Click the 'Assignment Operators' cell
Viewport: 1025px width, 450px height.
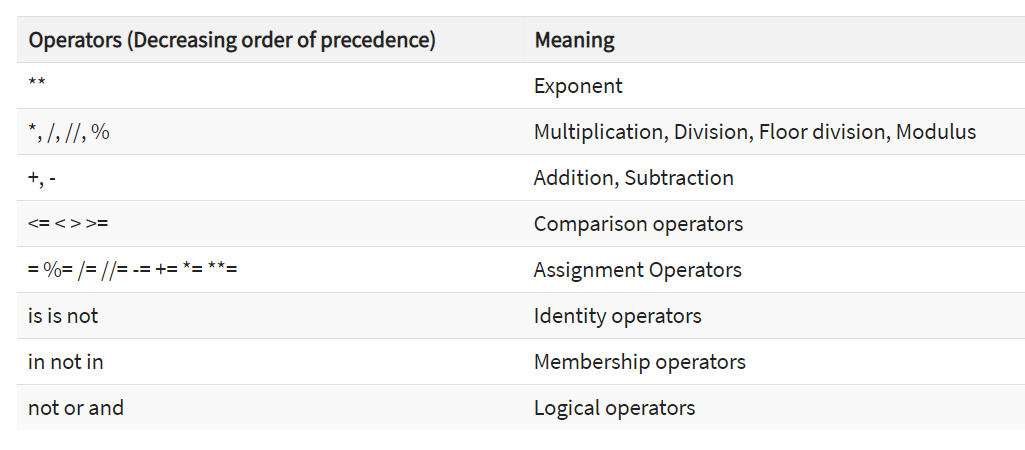pyautogui.click(x=637, y=270)
